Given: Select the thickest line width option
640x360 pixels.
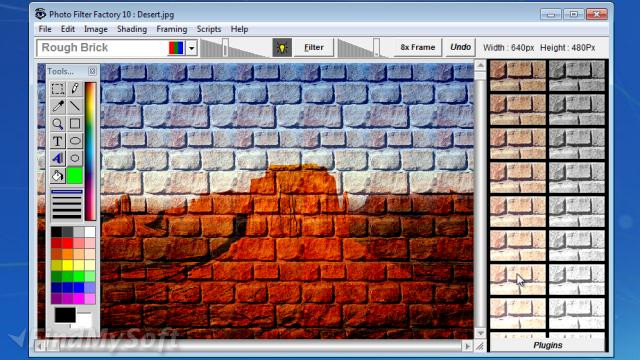Looking at the screenshot, I should point(67,216).
